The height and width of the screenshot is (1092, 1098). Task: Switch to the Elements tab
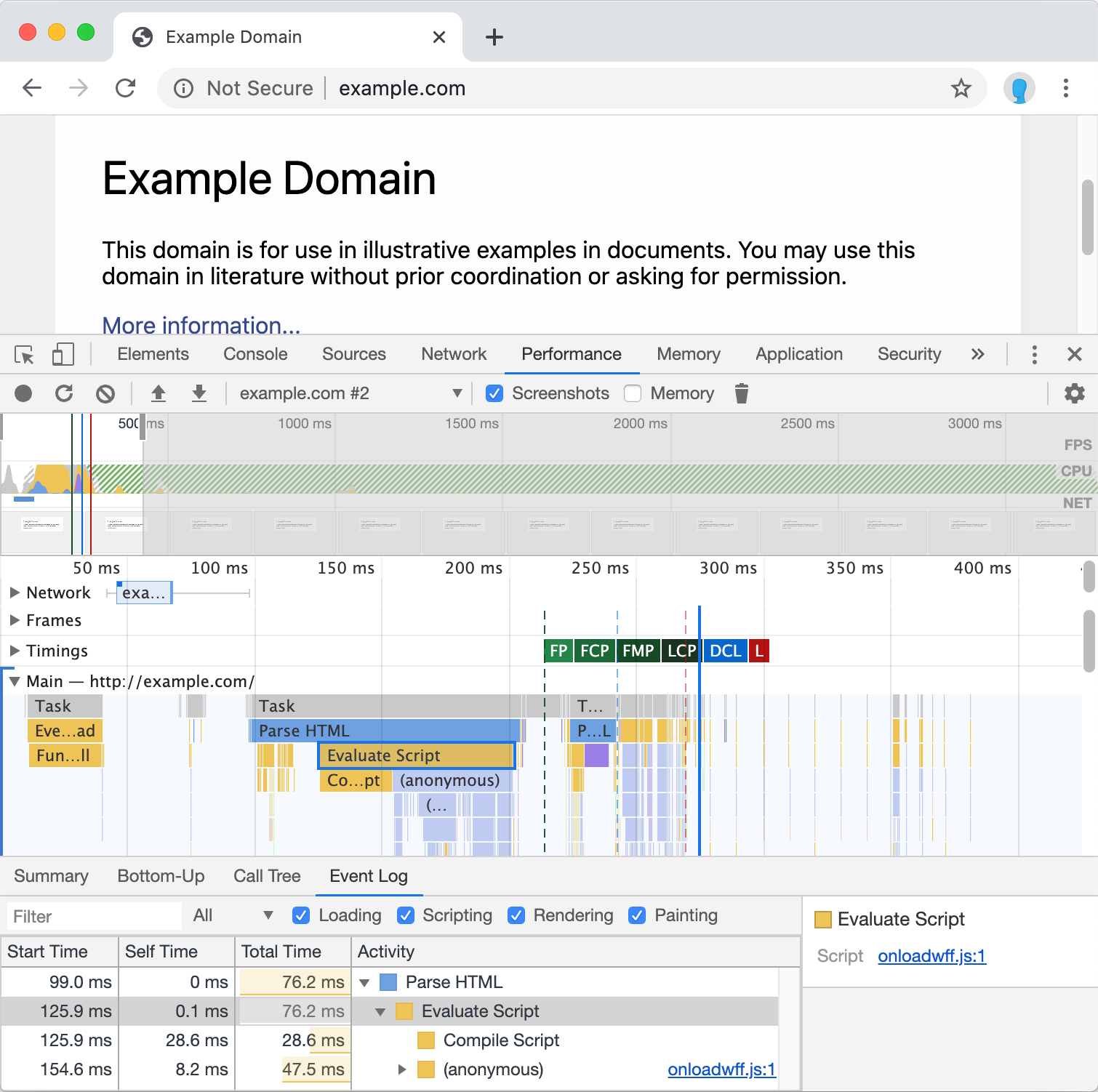click(x=153, y=354)
